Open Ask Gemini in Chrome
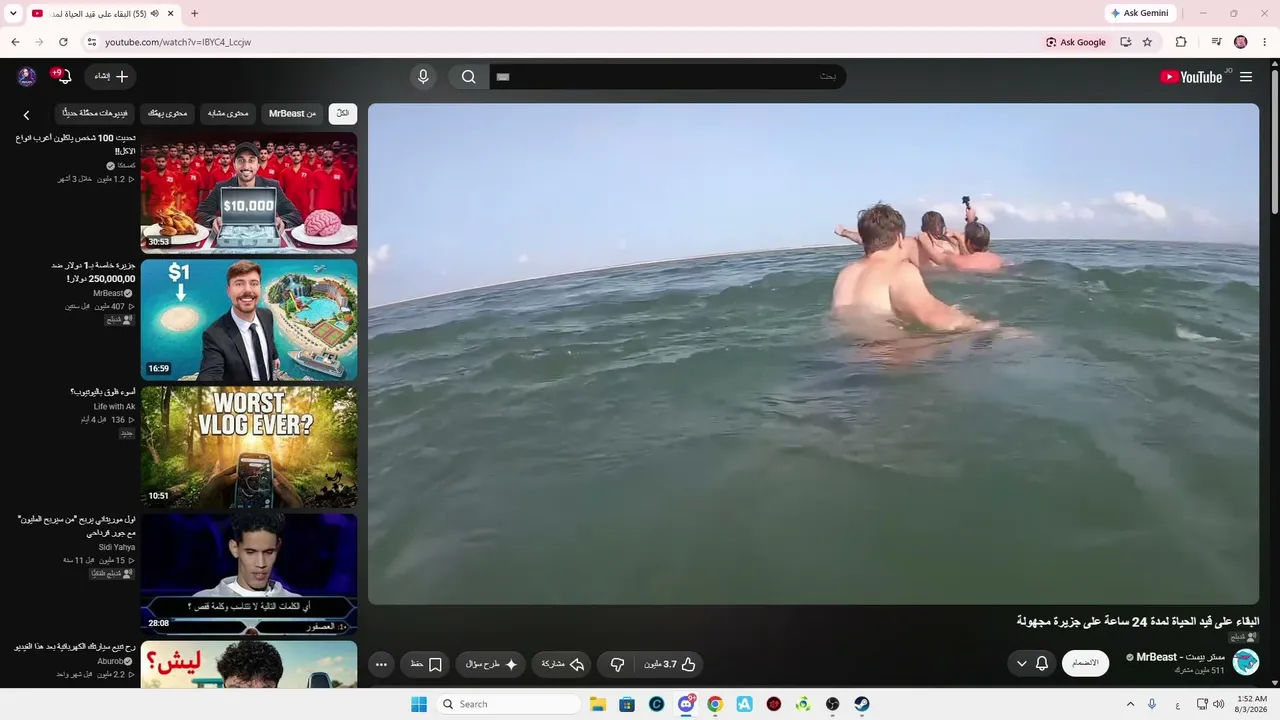This screenshot has height=720, width=1280. click(1140, 13)
